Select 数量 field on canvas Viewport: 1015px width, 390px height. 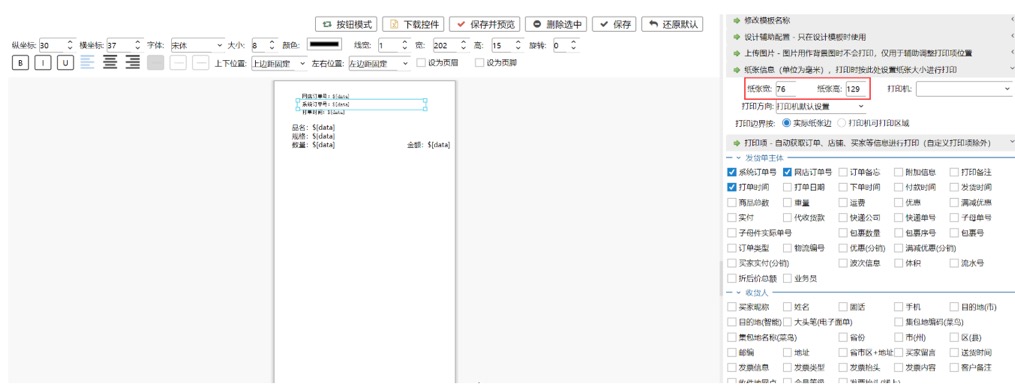pos(314,145)
